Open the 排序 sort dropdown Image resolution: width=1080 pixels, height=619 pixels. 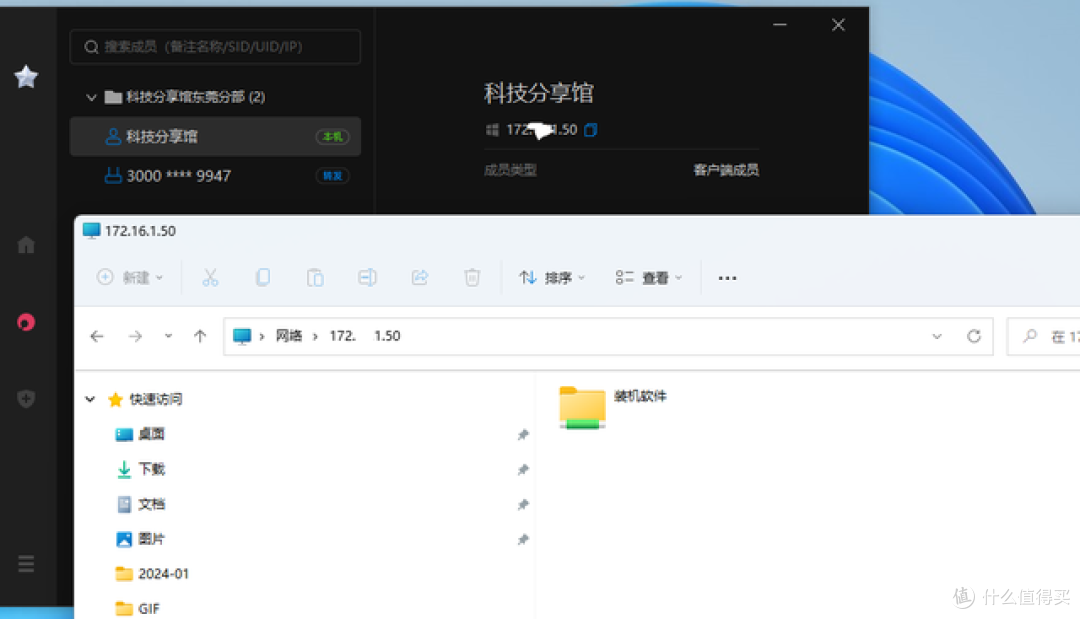(x=552, y=277)
